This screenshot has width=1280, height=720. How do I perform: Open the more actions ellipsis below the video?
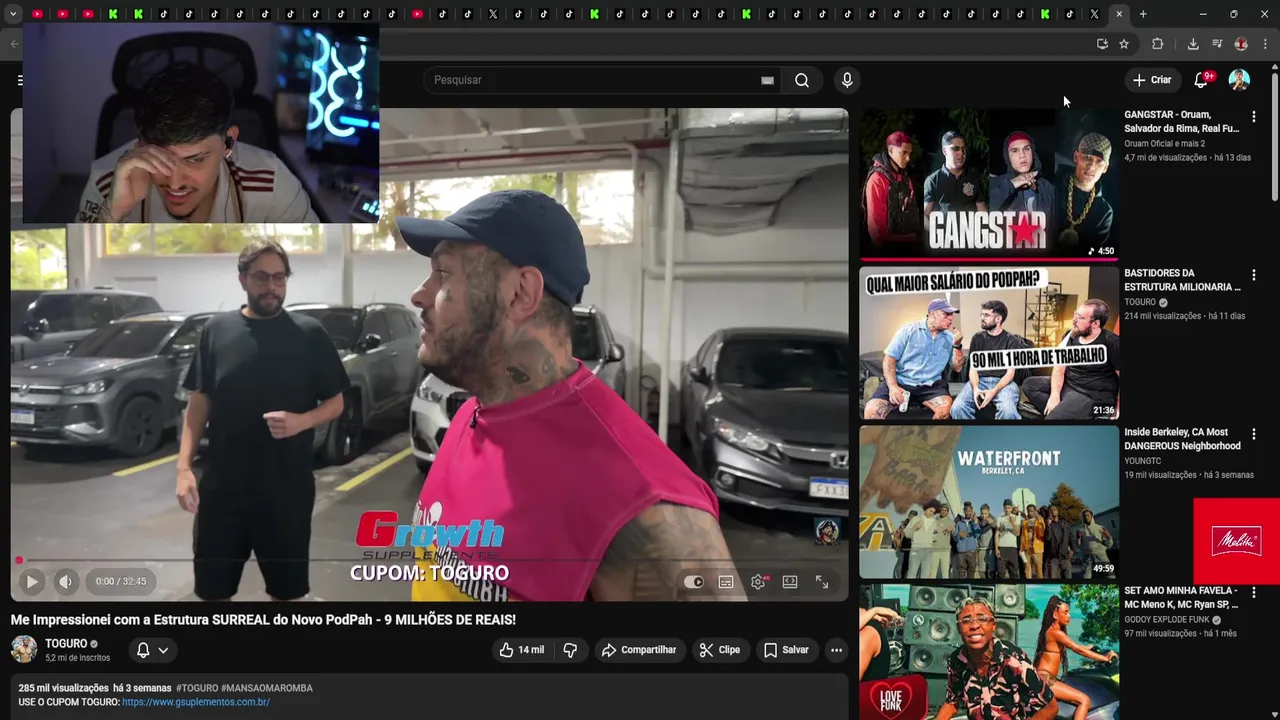click(836, 650)
